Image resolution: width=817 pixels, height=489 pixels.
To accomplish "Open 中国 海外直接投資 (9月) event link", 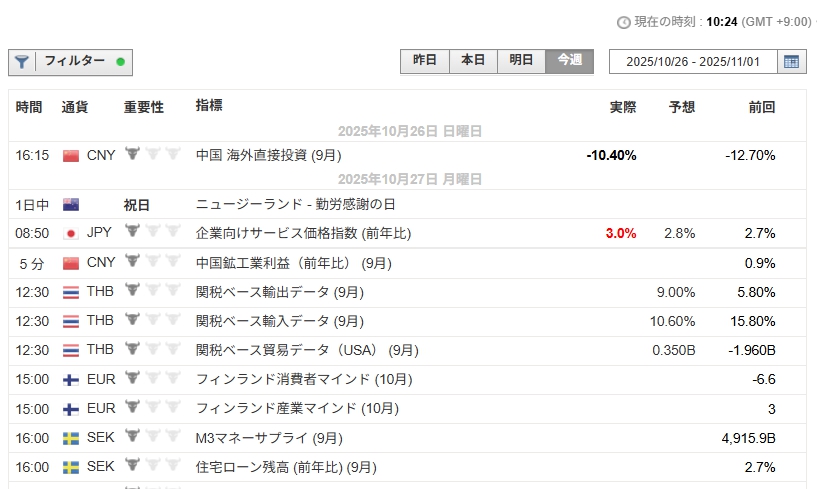I will [269, 155].
